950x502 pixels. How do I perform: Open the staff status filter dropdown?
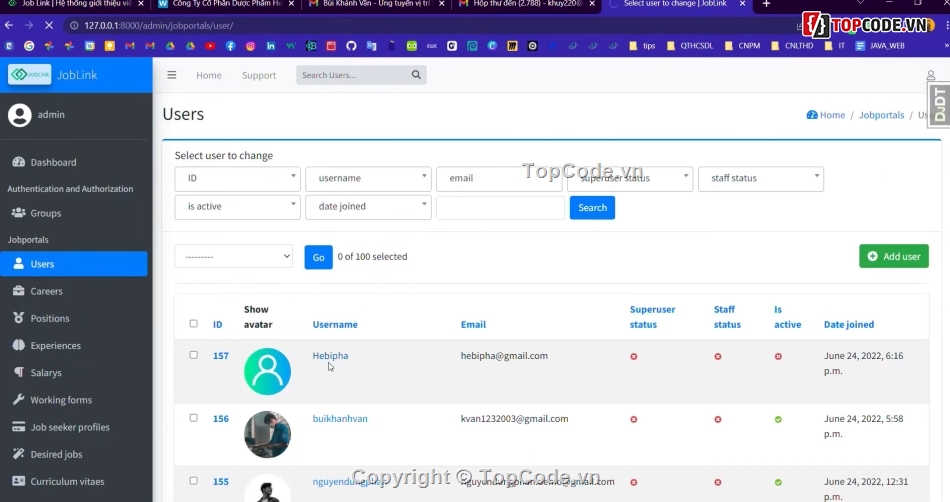[x=761, y=179]
